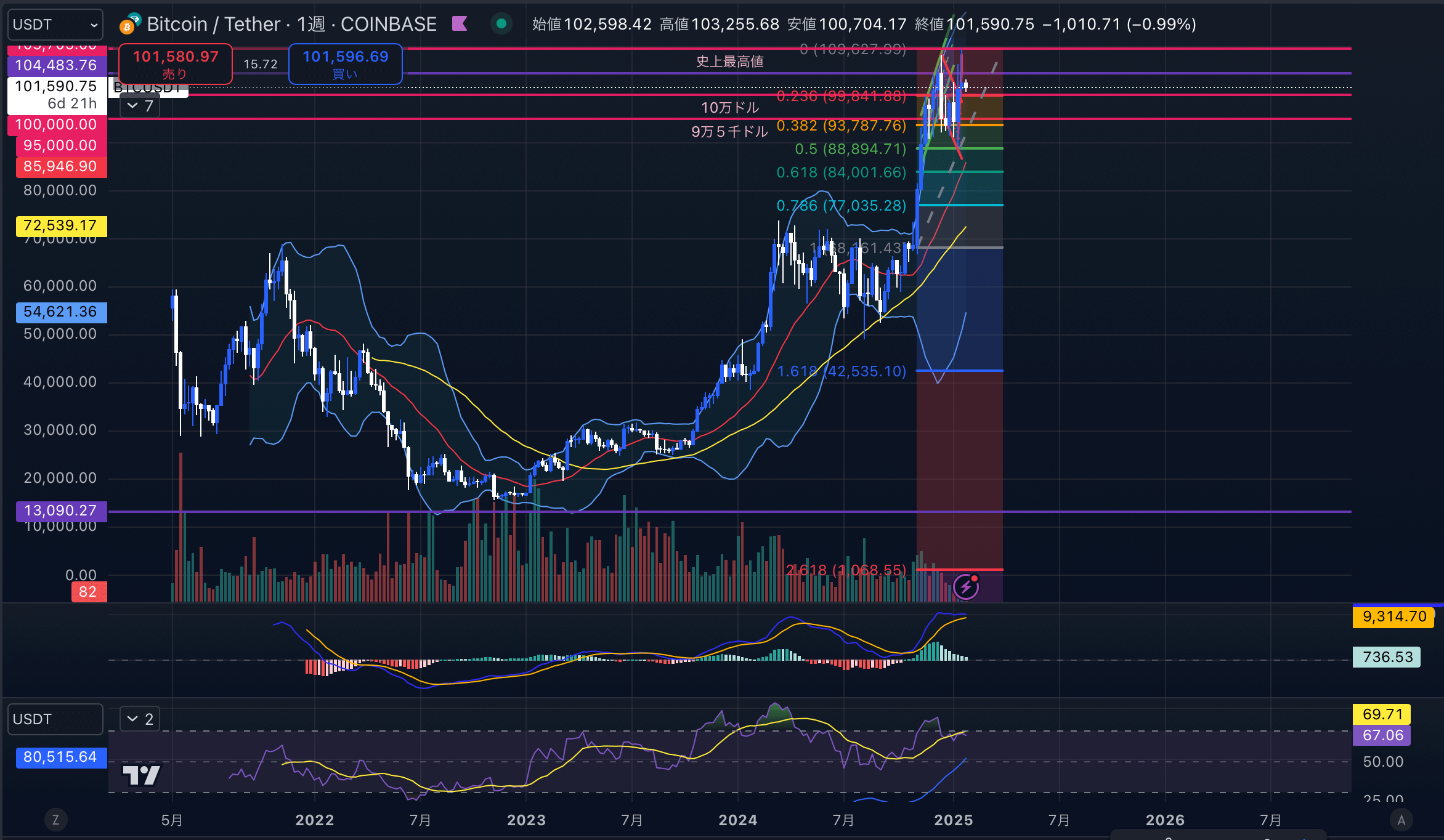Click the 736.53 histogram value label
The height and width of the screenshot is (840, 1444).
click(1387, 657)
